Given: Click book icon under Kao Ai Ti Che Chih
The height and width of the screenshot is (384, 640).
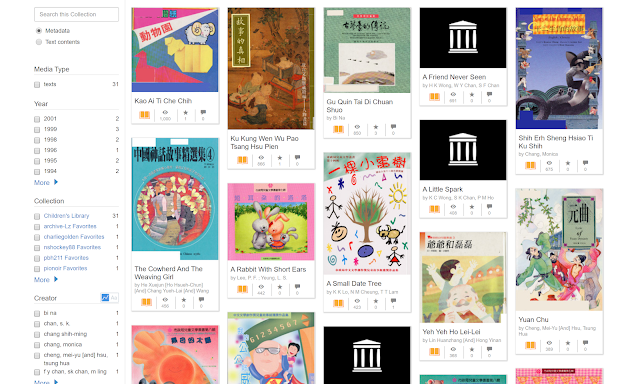Looking at the screenshot, I should (x=144, y=115).
